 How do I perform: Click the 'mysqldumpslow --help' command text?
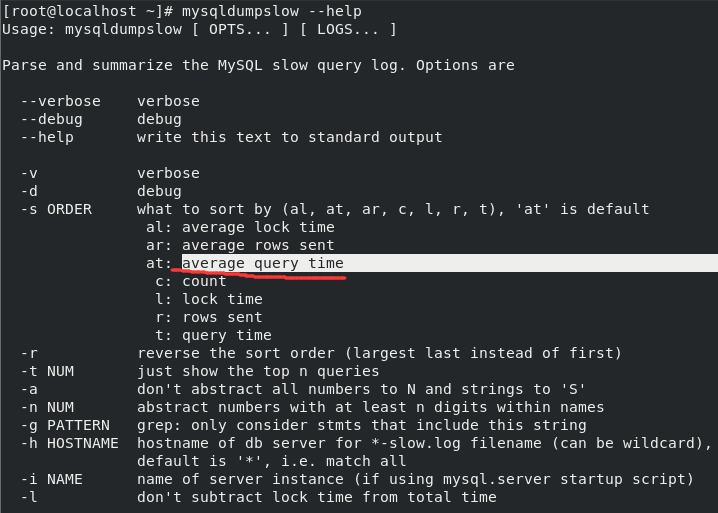272,11
